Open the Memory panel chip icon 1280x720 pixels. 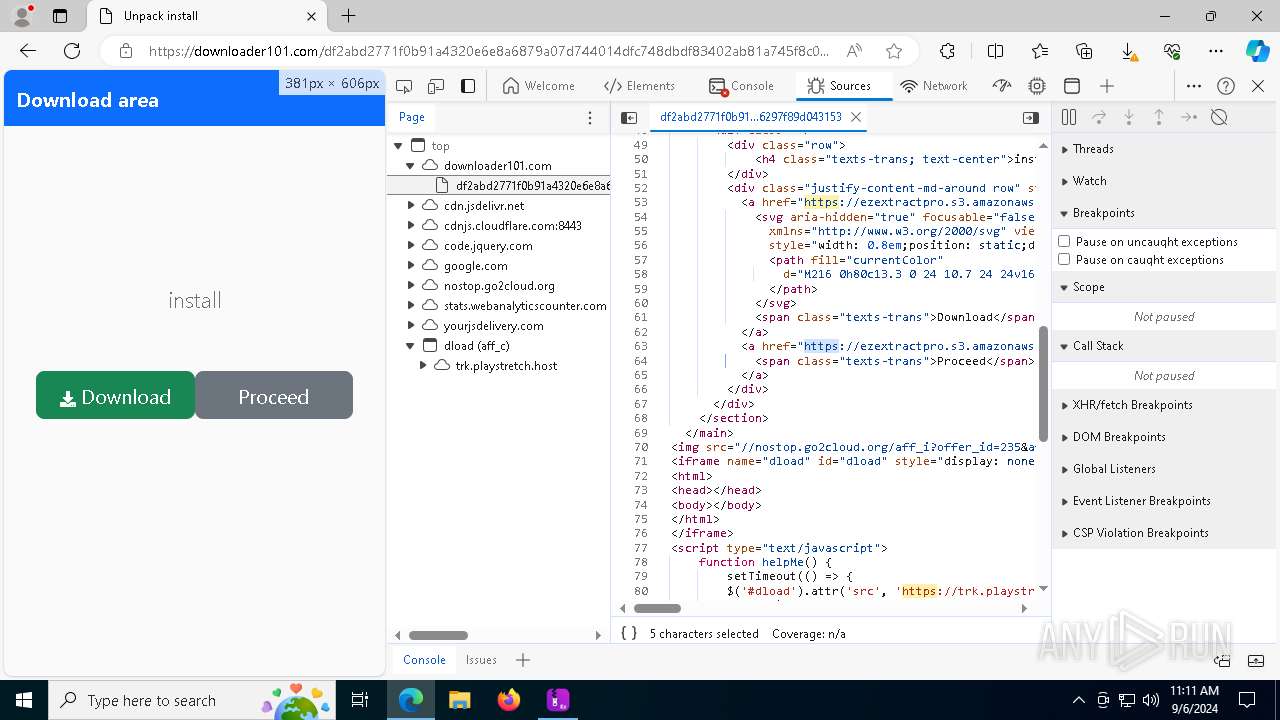tap(1037, 86)
